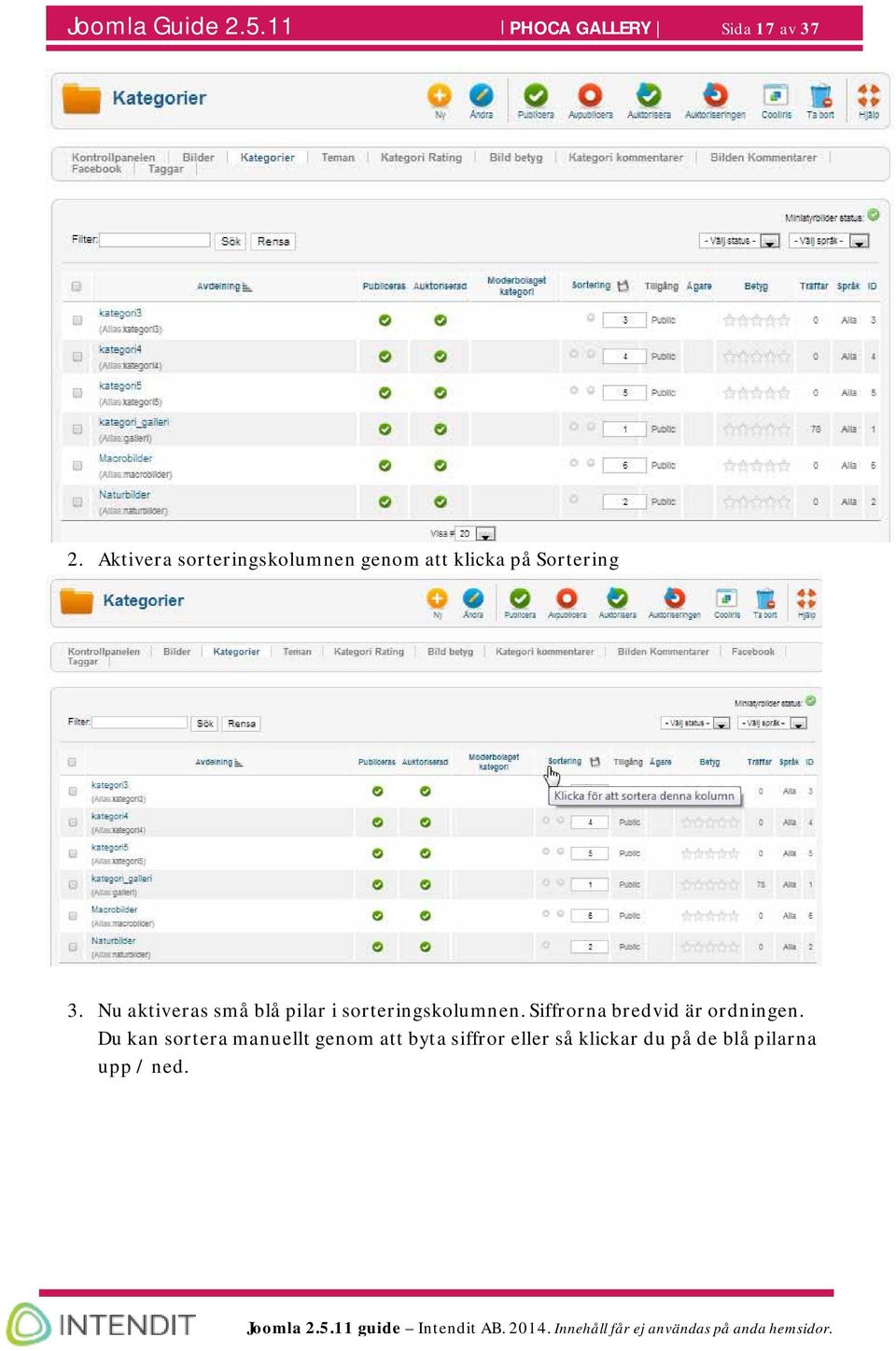Tick the select-all header checkbox in upper screenshot
The image size is (896, 1351).
77,286
